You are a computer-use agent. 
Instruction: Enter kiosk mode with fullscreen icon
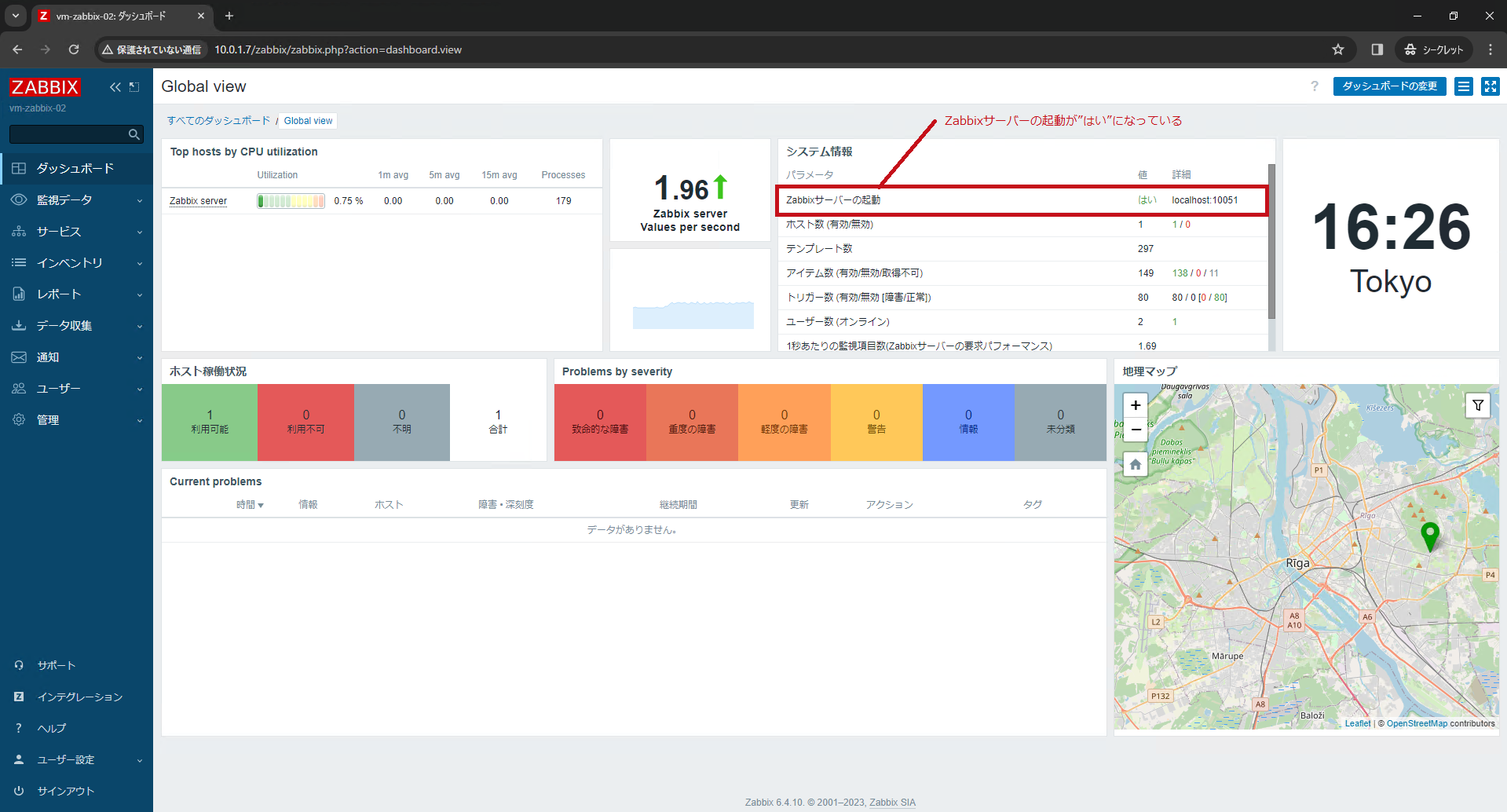pos(1490,86)
